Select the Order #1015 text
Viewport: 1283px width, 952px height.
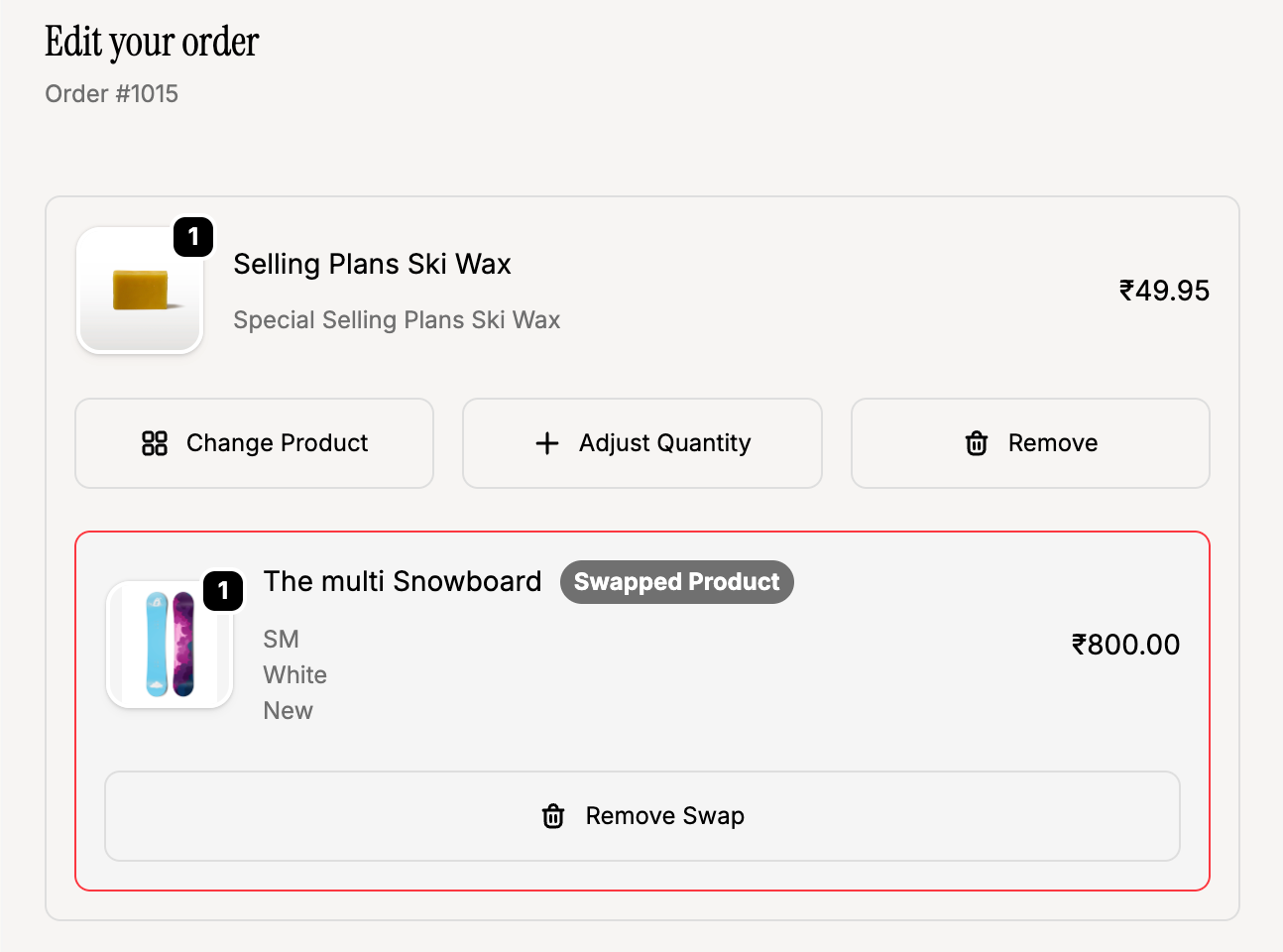pyautogui.click(x=112, y=94)
